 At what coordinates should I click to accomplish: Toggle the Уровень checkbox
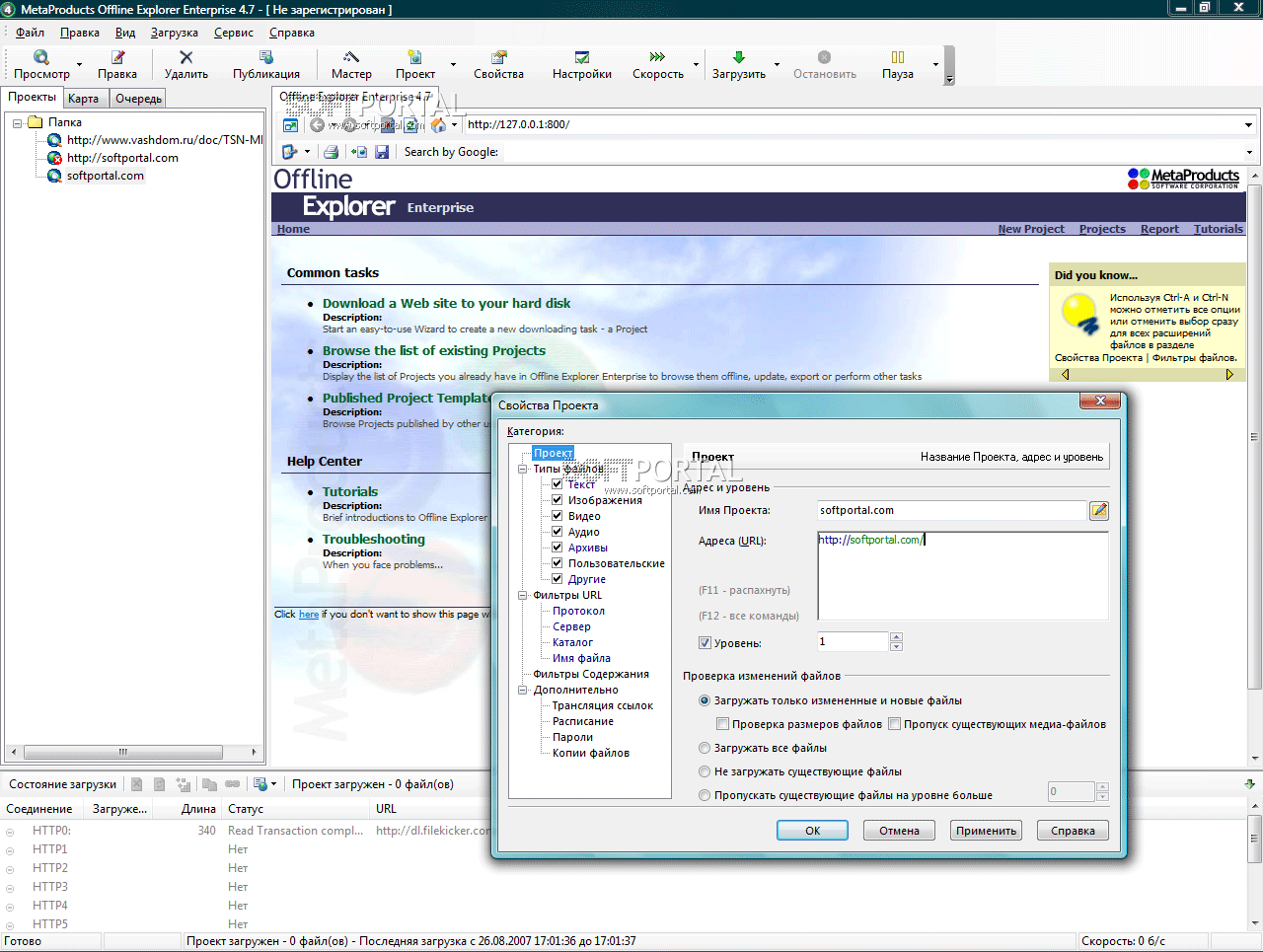(705, 643)
